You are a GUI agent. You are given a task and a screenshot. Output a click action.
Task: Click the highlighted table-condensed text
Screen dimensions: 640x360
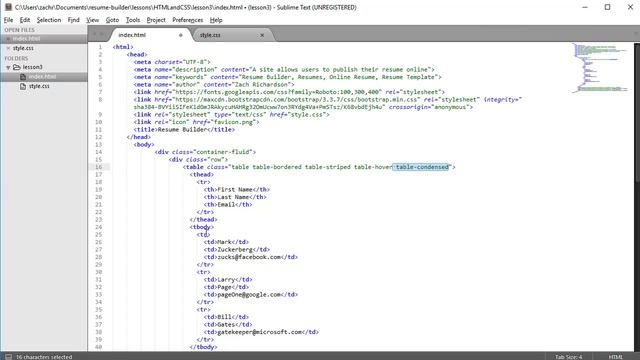[x=420, y=167]
